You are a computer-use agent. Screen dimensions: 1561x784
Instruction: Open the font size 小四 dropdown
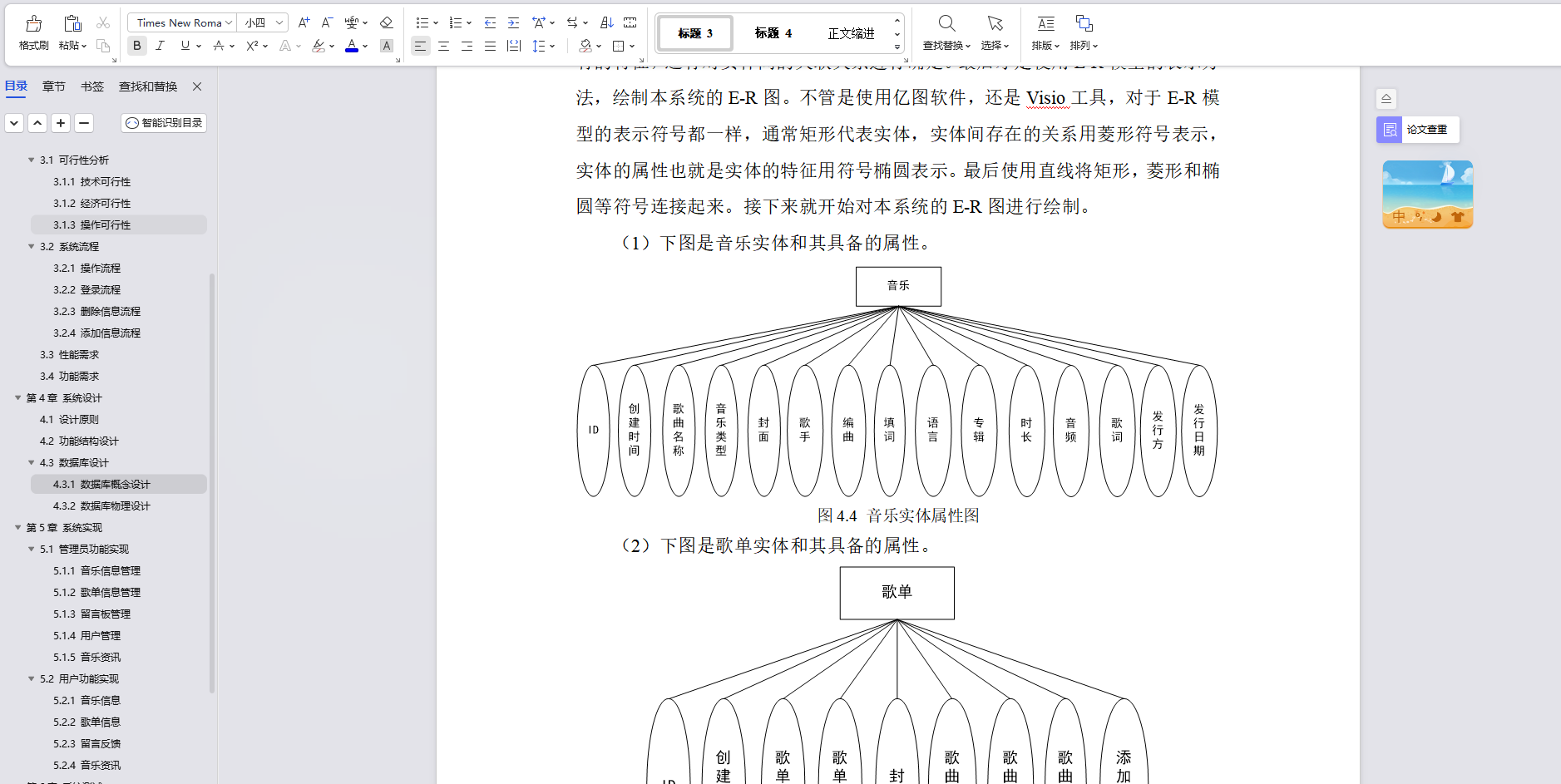pos(279,22)
